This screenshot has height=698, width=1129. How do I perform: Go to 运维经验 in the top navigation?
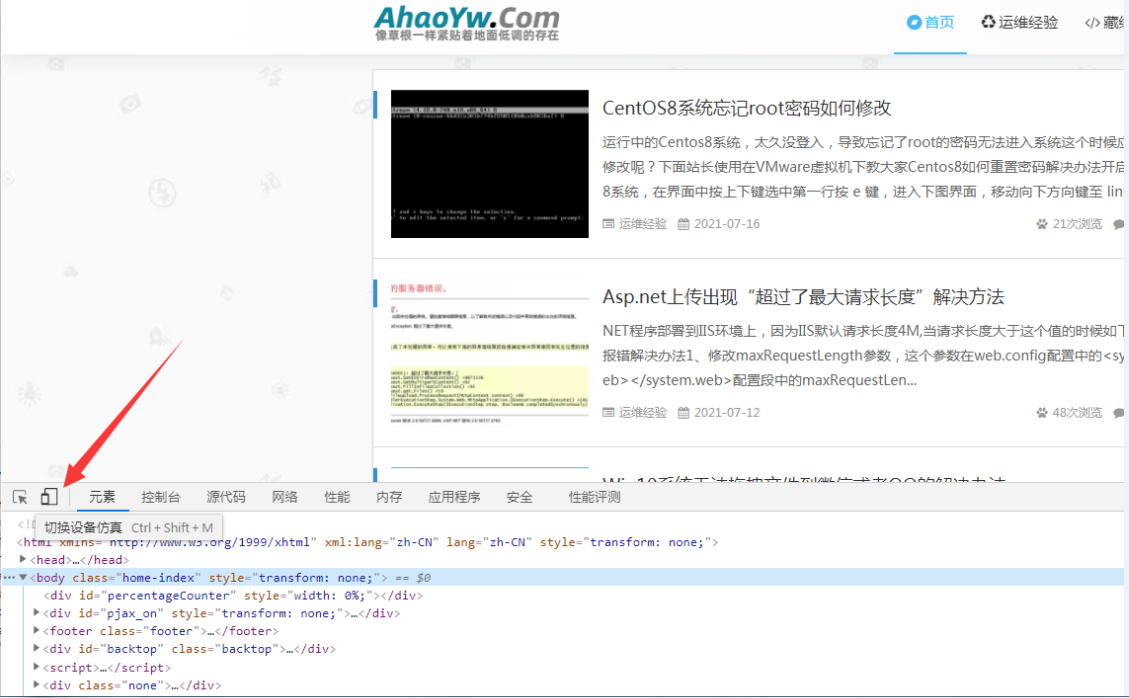click(x=1019, y=23)
